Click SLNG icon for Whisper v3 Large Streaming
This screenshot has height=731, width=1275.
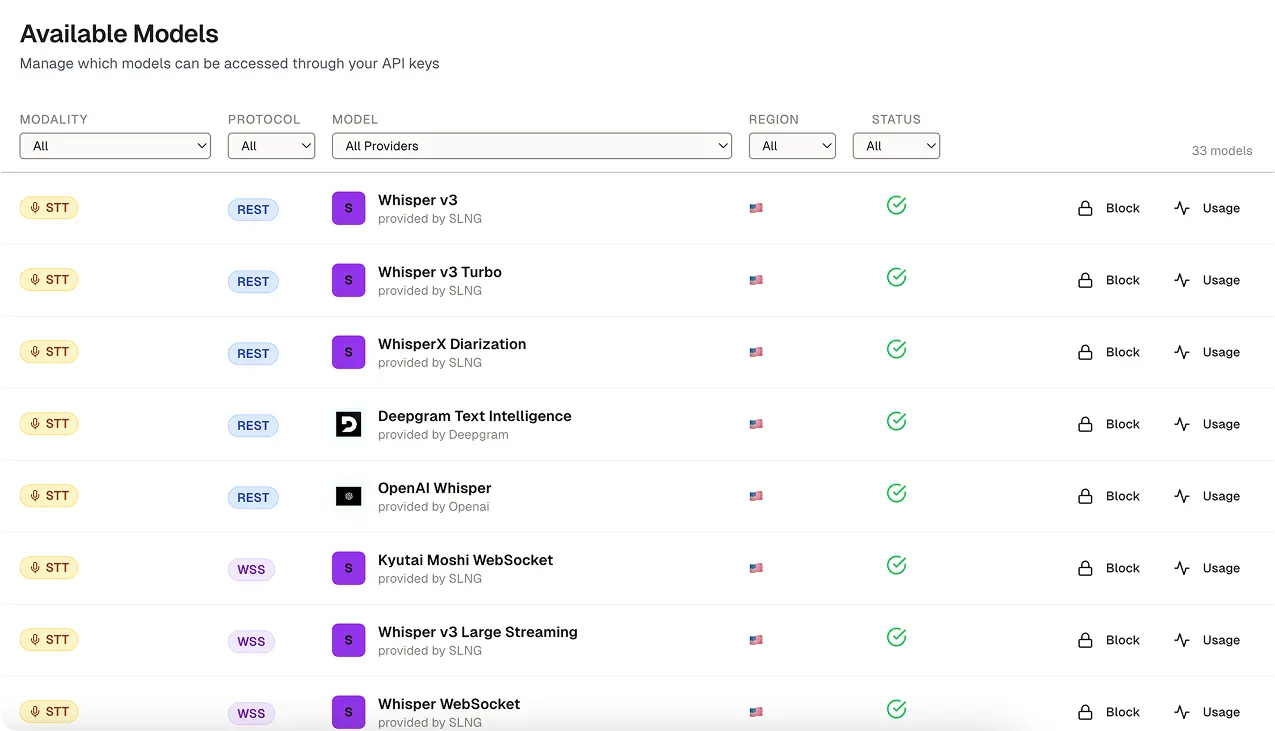(x=348, y=640)
